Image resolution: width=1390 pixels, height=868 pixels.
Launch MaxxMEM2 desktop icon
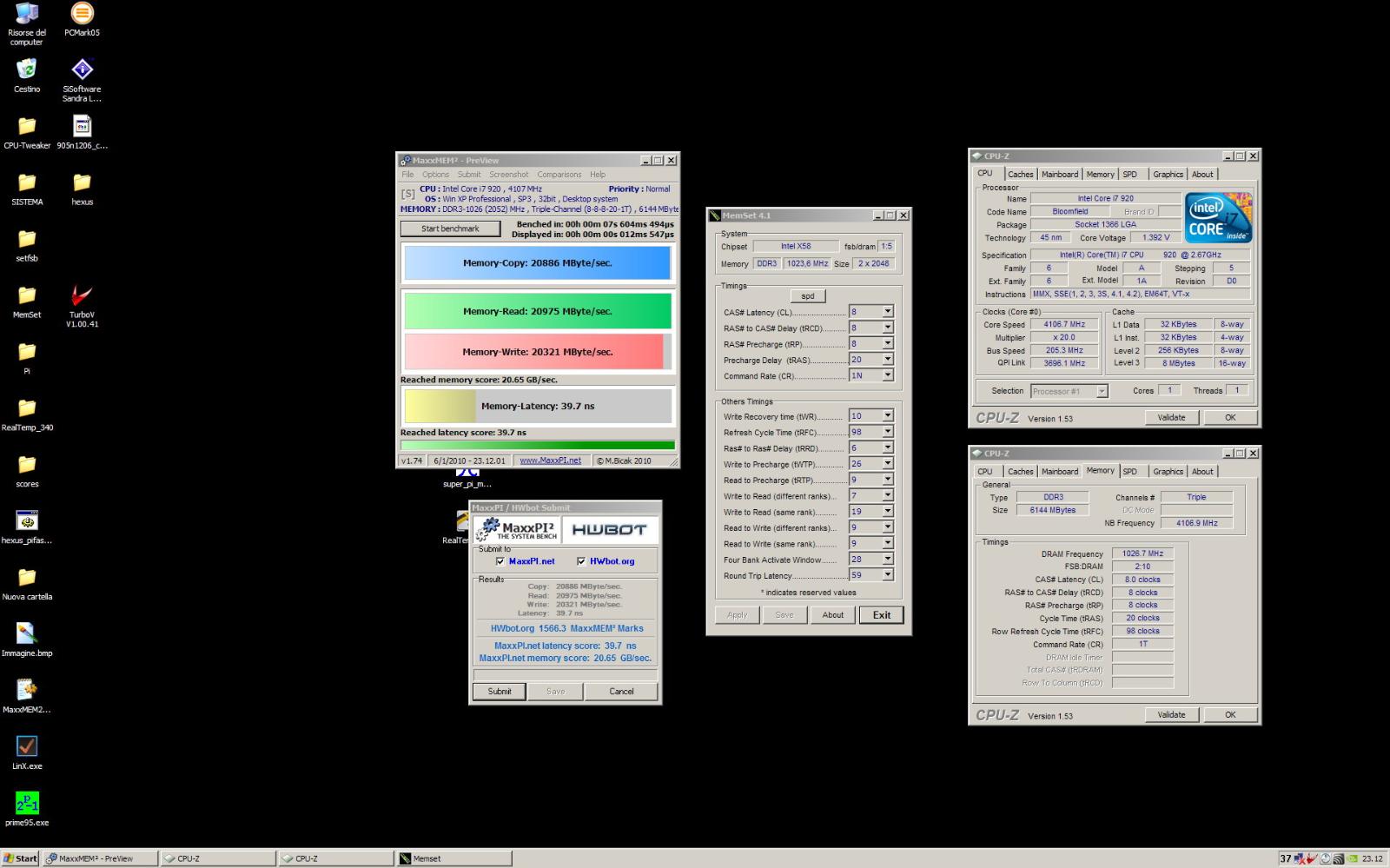(x=27, y=697)
